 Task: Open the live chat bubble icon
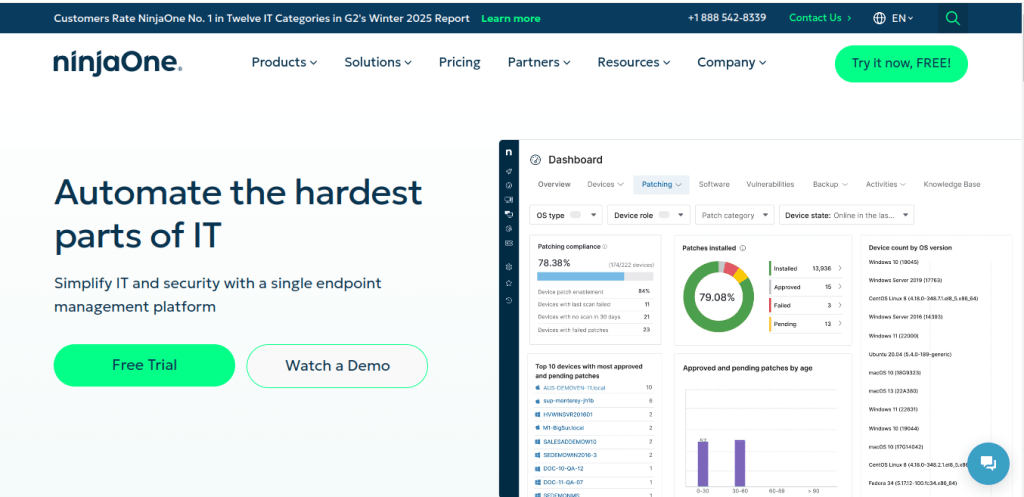click(x=988, y=462)
